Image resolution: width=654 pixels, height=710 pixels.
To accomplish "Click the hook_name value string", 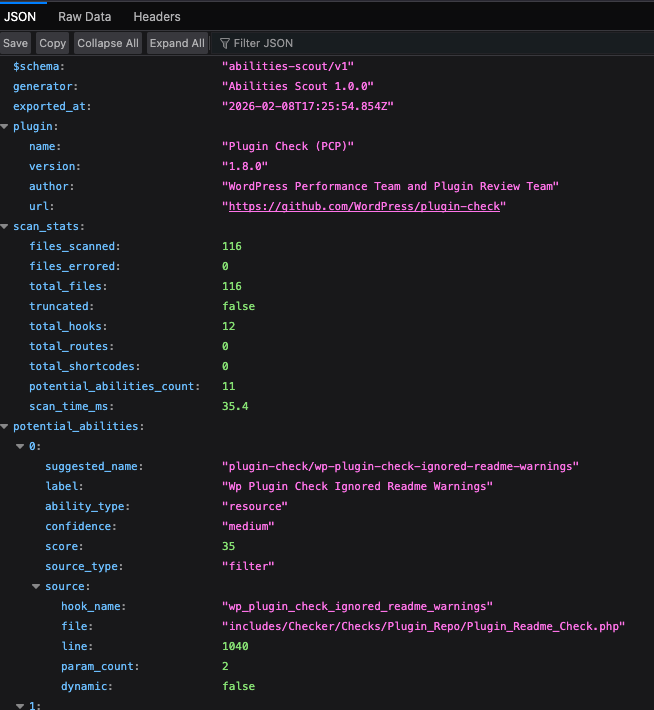I will click(x=357, y=606).
